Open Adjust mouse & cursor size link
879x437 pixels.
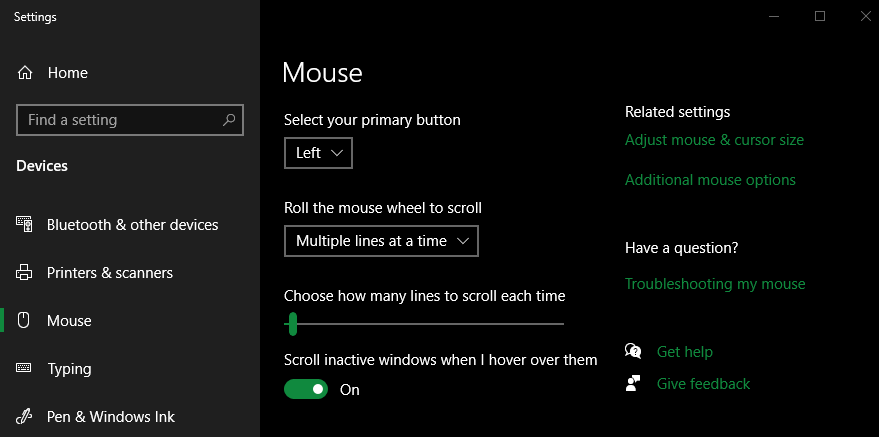[714, 140]
